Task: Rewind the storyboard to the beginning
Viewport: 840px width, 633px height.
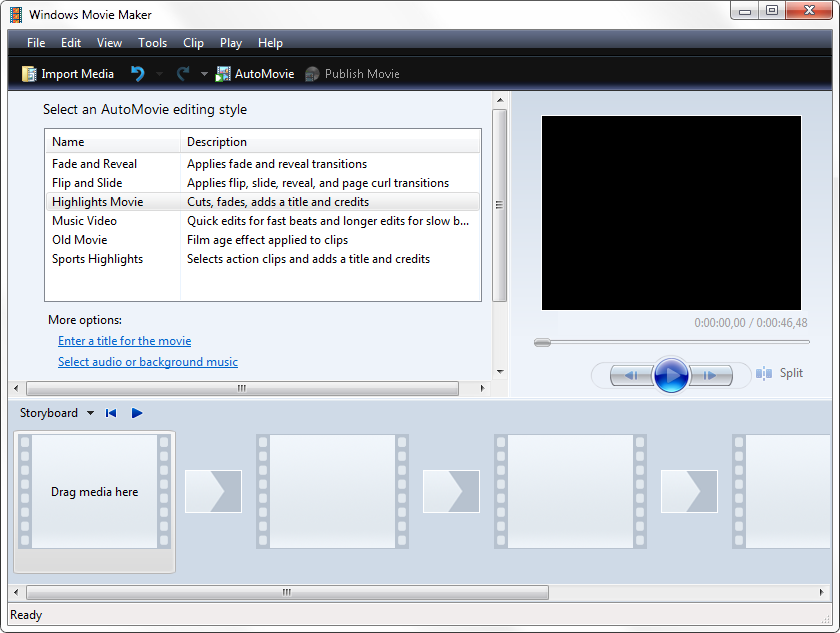Action: tap(111, 413)
